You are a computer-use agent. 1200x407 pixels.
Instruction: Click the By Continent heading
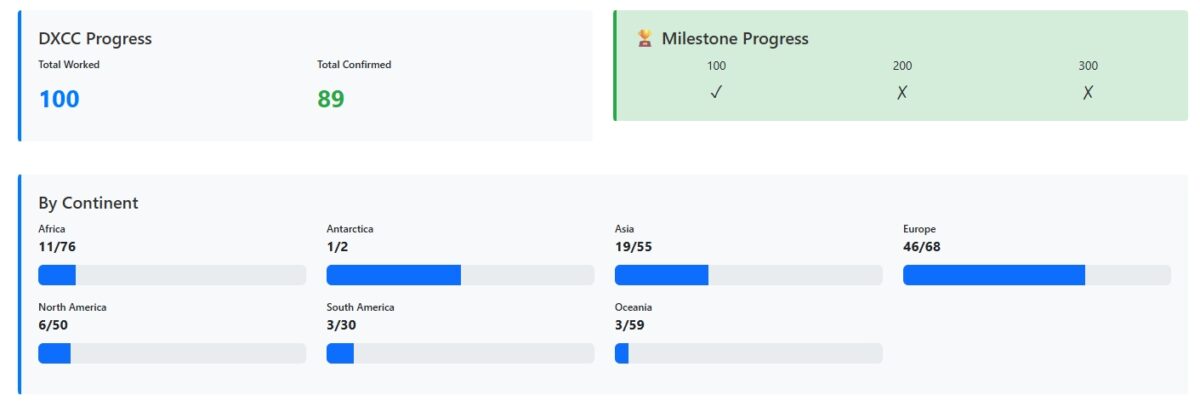coord(88,203)
